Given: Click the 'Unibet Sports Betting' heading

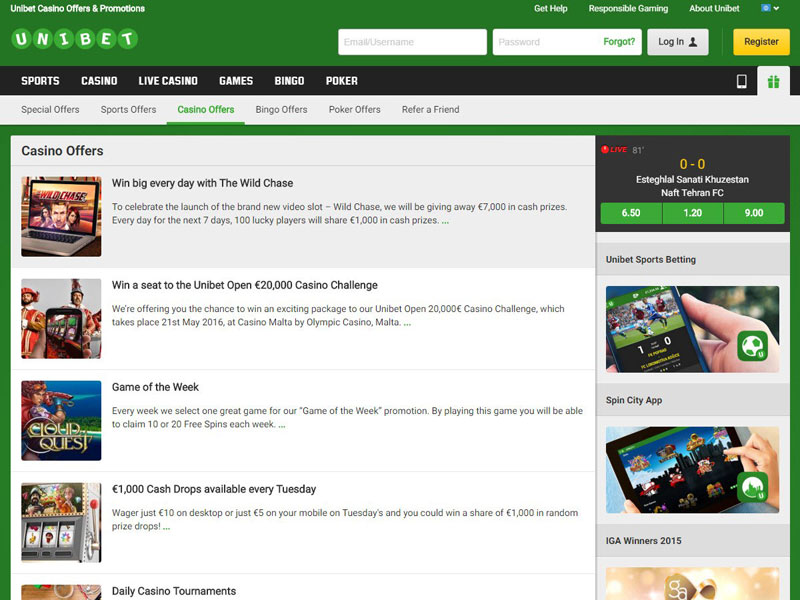Looking at the screenshot, I should point(651,260).
